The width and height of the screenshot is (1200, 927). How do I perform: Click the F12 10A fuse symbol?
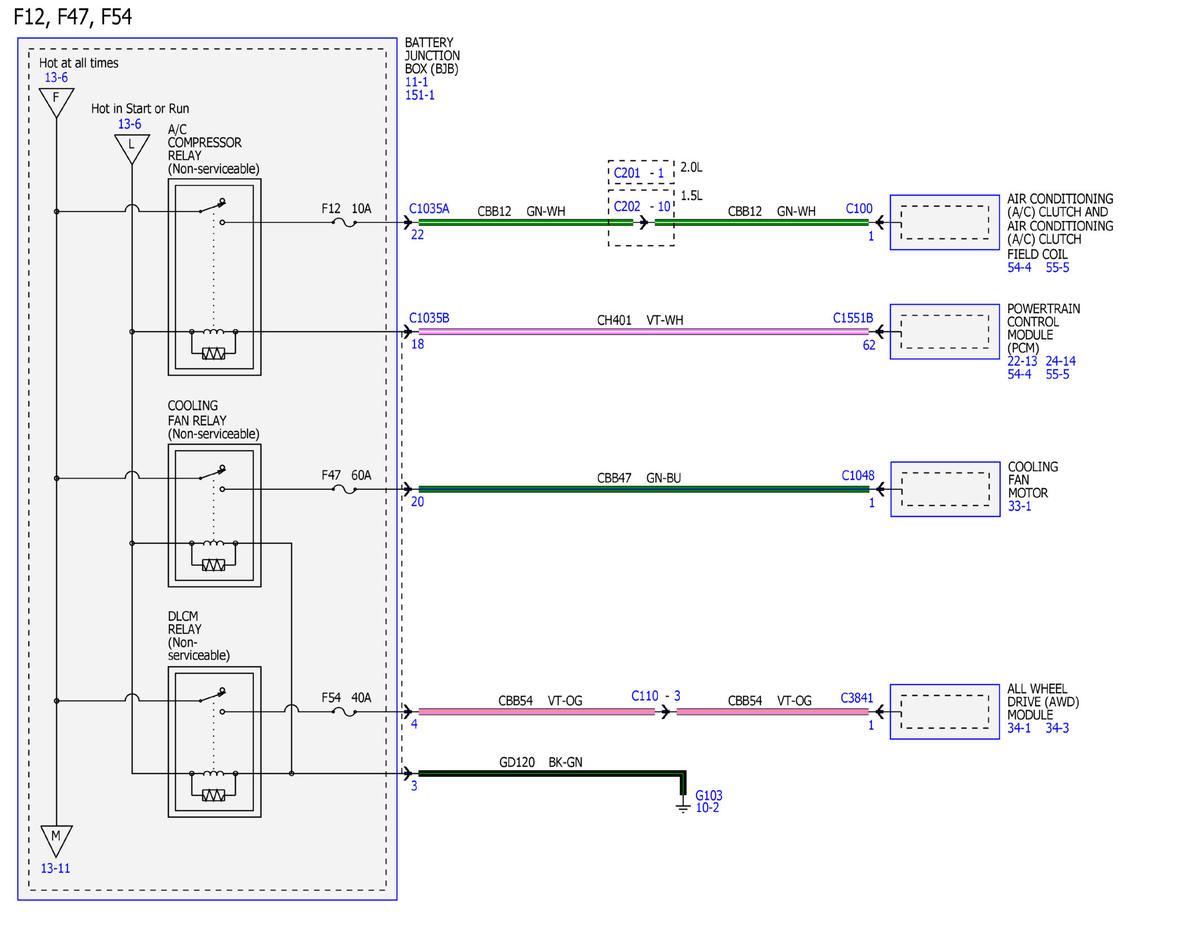point(345,223)
